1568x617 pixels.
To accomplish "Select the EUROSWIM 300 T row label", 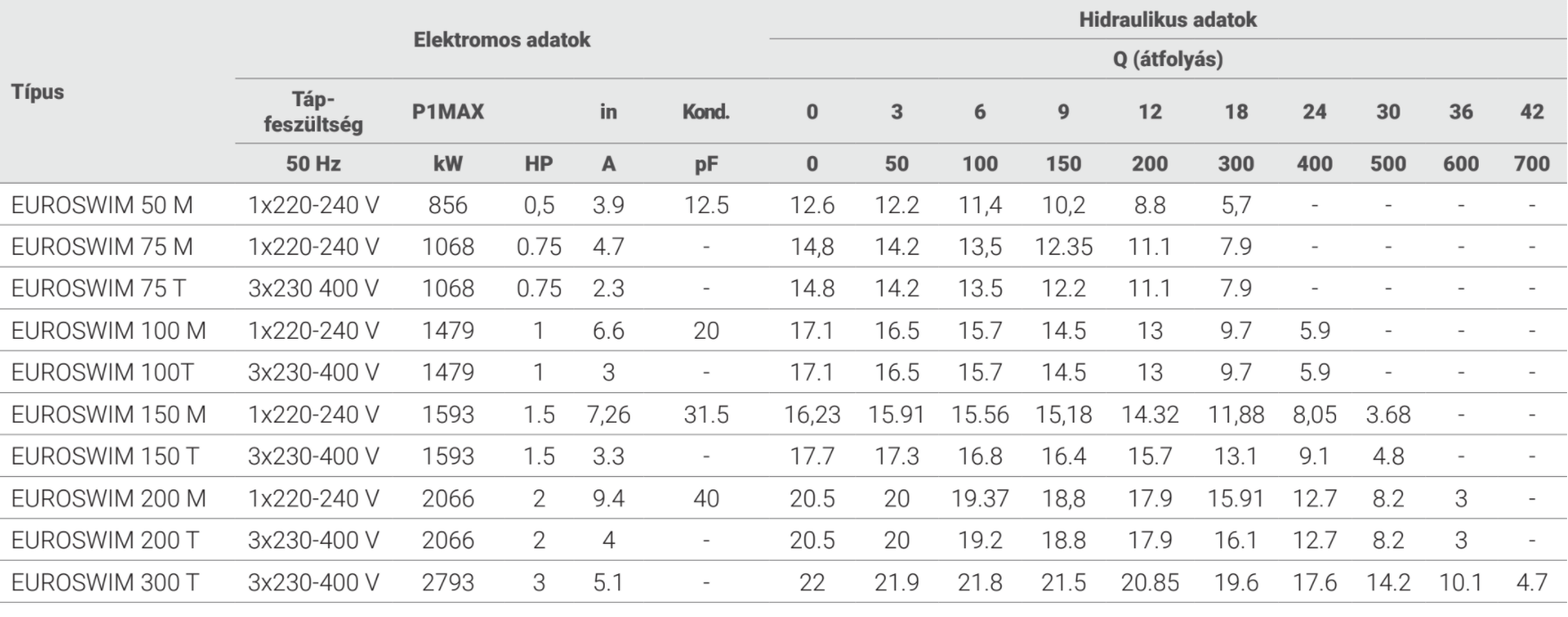I will 104,582.
